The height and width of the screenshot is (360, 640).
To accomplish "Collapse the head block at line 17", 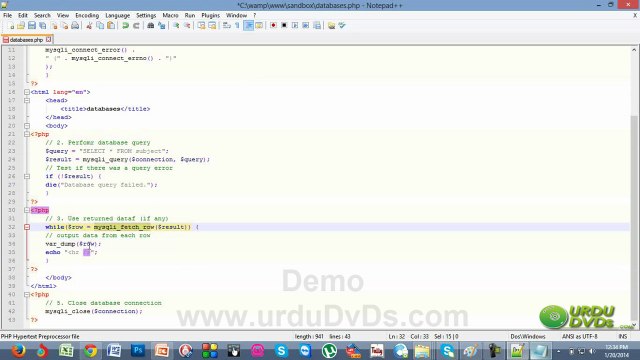I will coord(27,100).
